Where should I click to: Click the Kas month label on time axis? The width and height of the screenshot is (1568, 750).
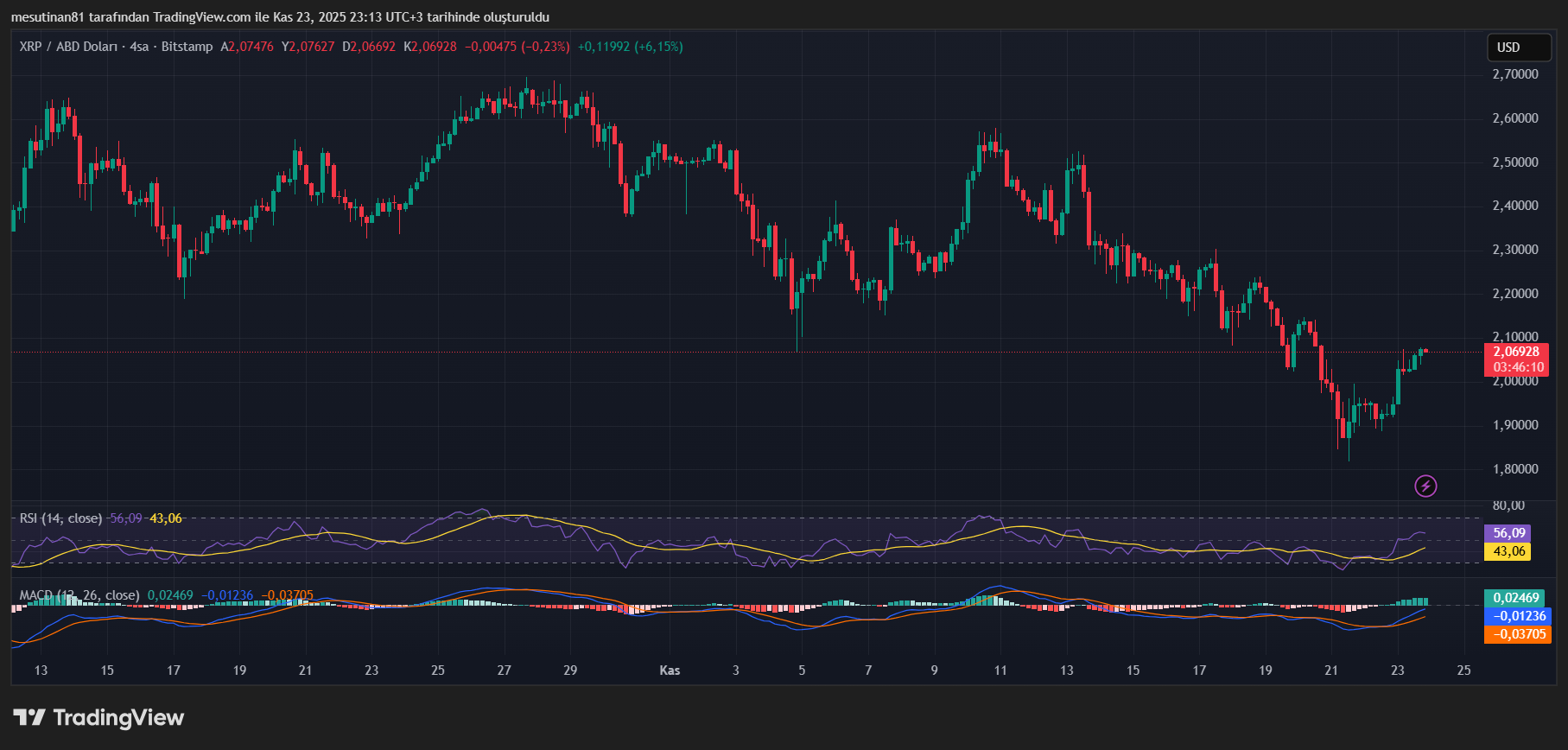[x=670, y=671]
